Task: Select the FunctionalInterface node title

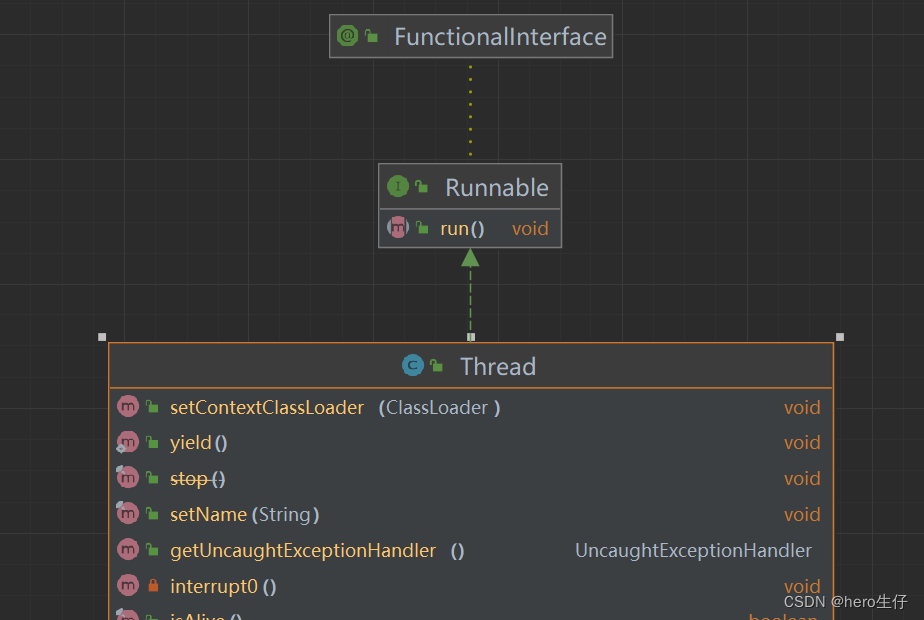Action: 500,37
